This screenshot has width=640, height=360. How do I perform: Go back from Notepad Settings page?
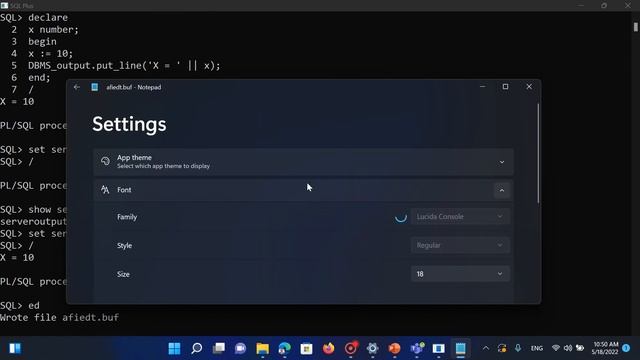tap(77, 87)
